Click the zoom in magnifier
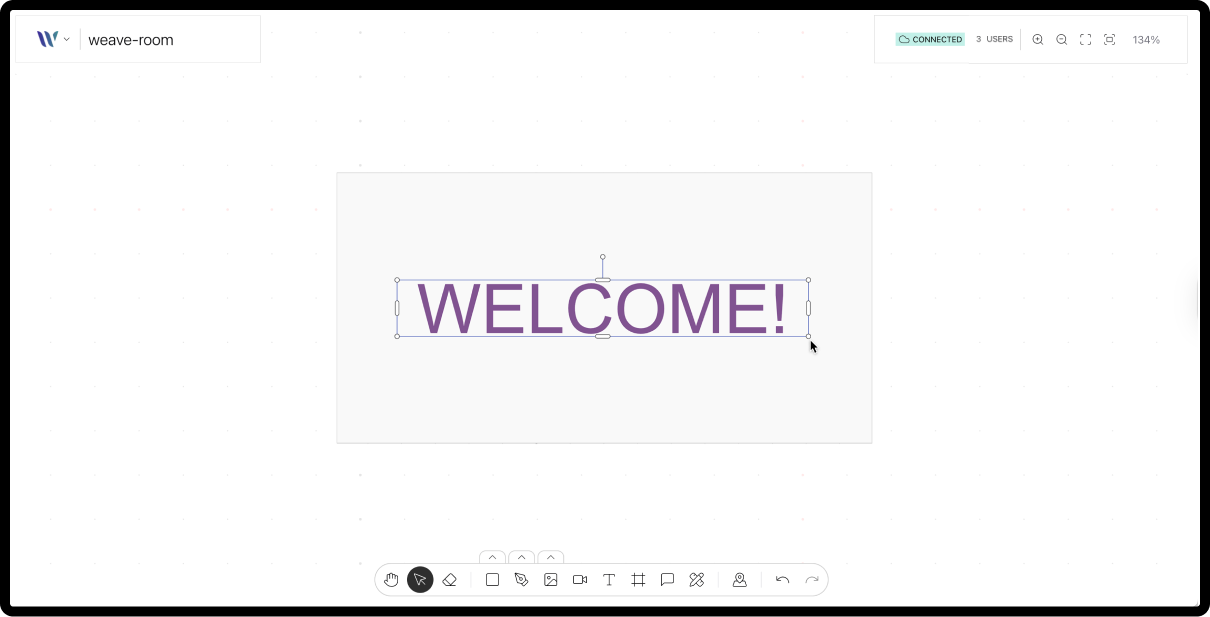 point(1037,40)
